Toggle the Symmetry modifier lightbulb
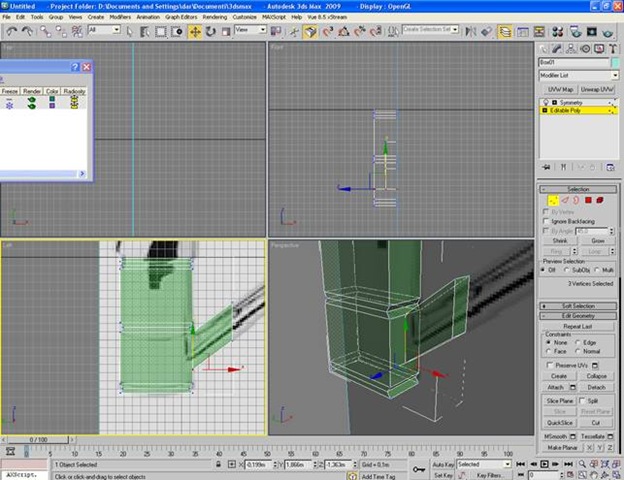This screenshot has height=480, width=624. pyautogui.click(x=544, y=102)
